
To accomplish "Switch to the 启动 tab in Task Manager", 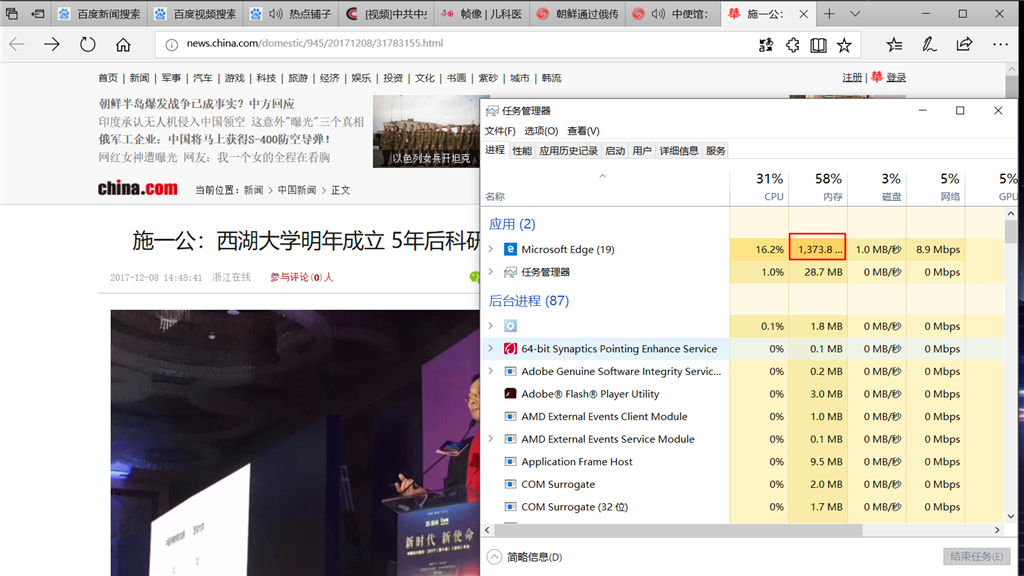I will 615,151.
